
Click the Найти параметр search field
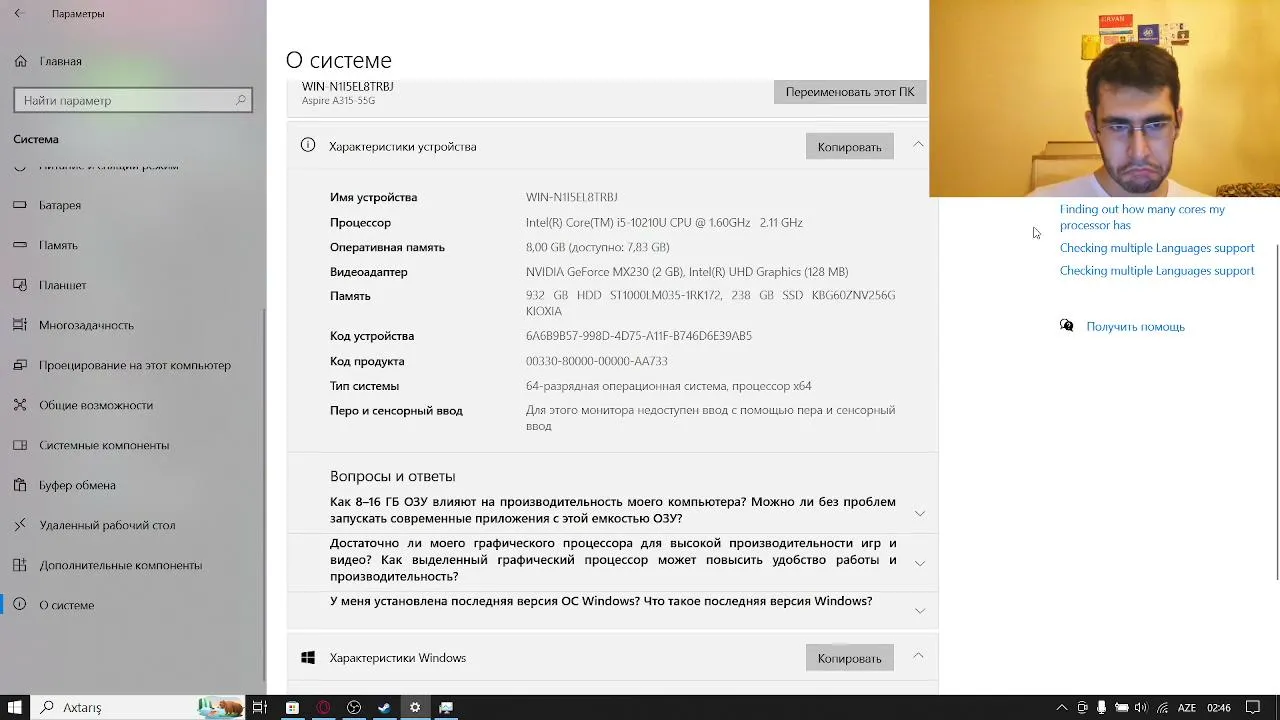point(133,100)
